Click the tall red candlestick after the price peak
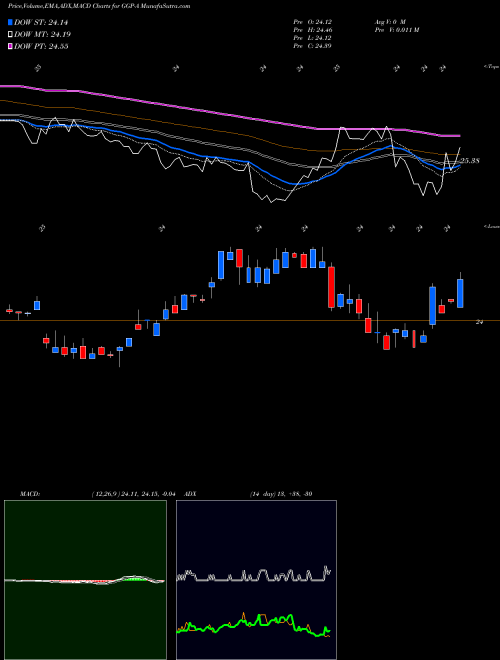This screenshot has width=500, height=660. pos(332,287)
